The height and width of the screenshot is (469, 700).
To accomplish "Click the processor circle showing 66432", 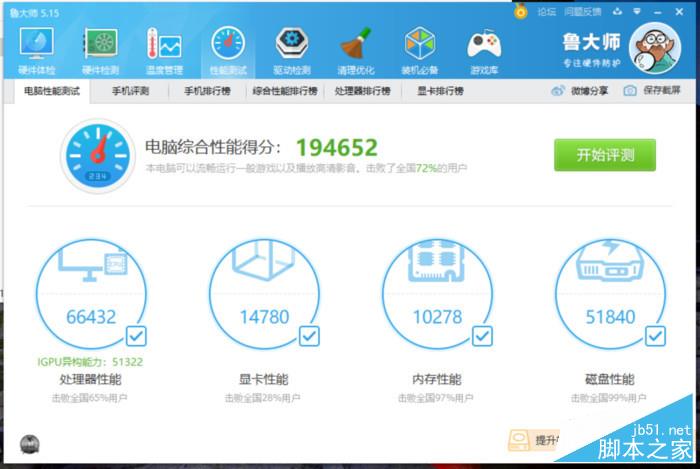I will [91, 295].
